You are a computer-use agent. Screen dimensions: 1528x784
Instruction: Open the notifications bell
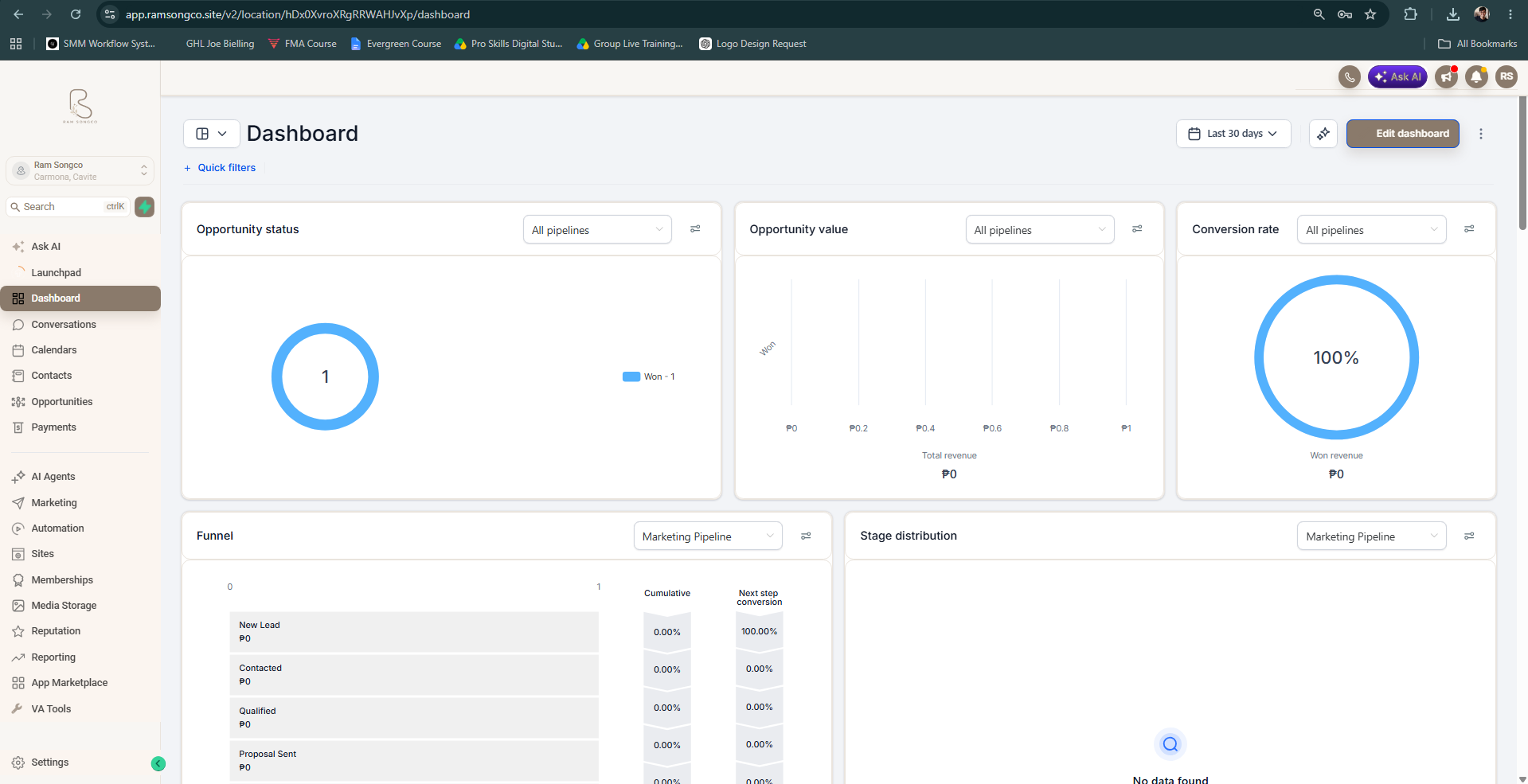[x=1476, y=77]
